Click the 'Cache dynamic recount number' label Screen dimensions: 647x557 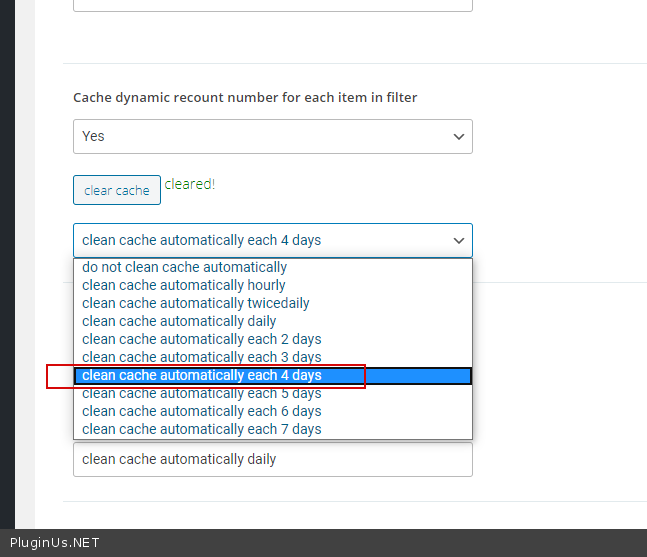pyautogui.click(x=245, y=97)
